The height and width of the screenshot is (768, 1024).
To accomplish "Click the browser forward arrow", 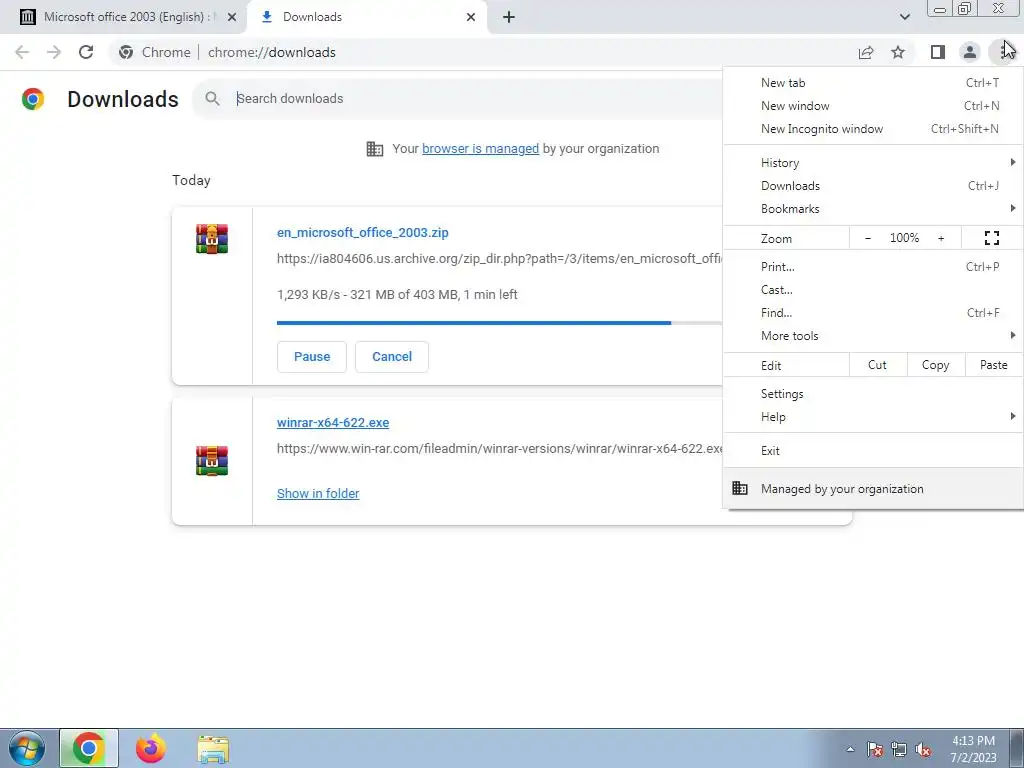I will click(54, 52).
